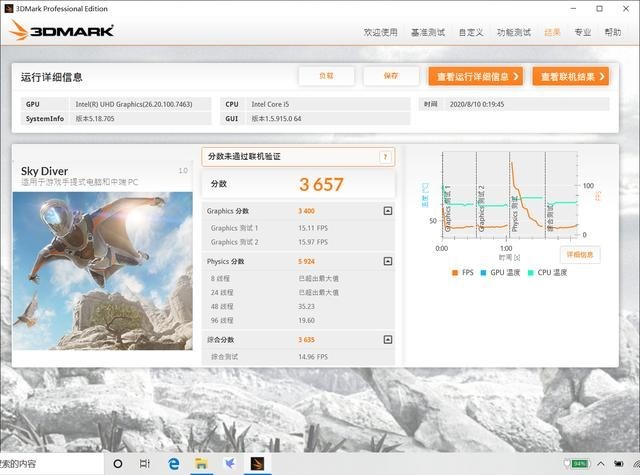
Task: Open the 专业 tab
Action: [x=582, y=32]
